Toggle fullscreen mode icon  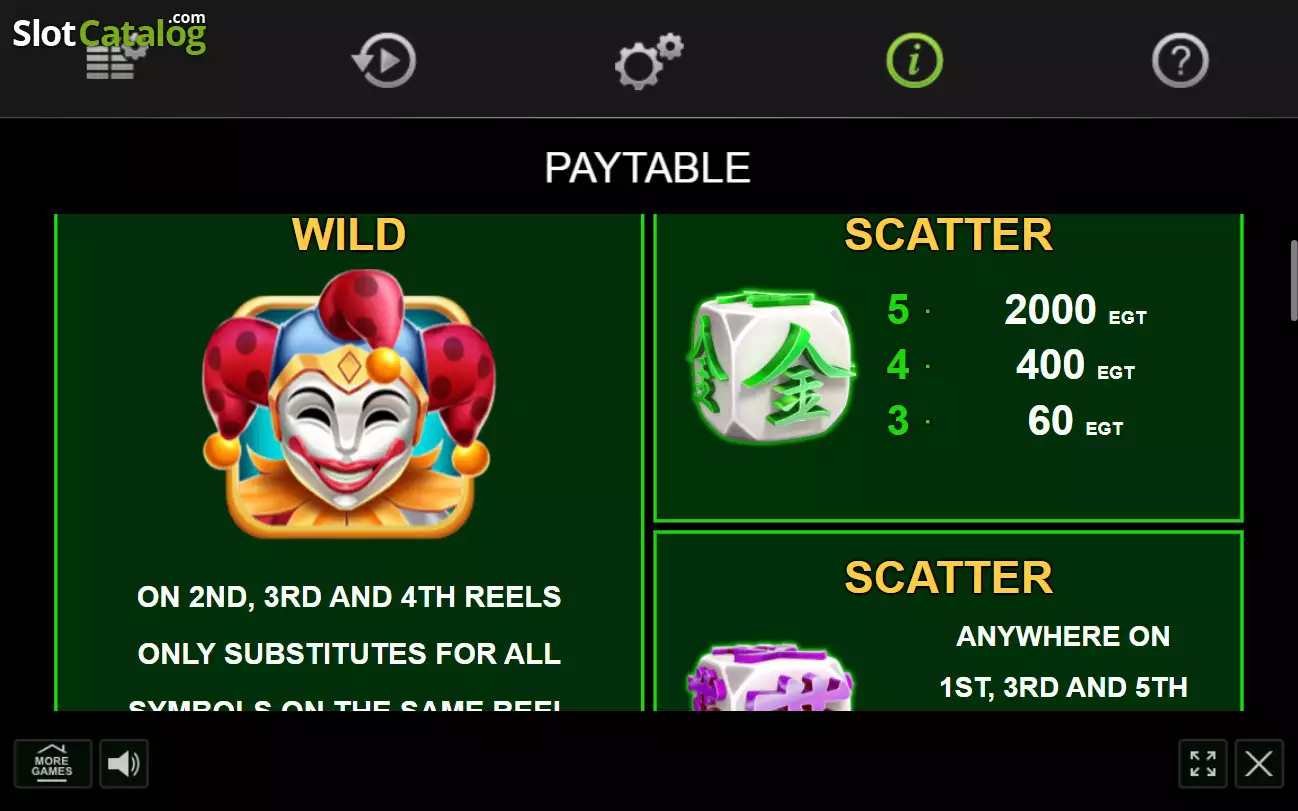[1203, 765]
